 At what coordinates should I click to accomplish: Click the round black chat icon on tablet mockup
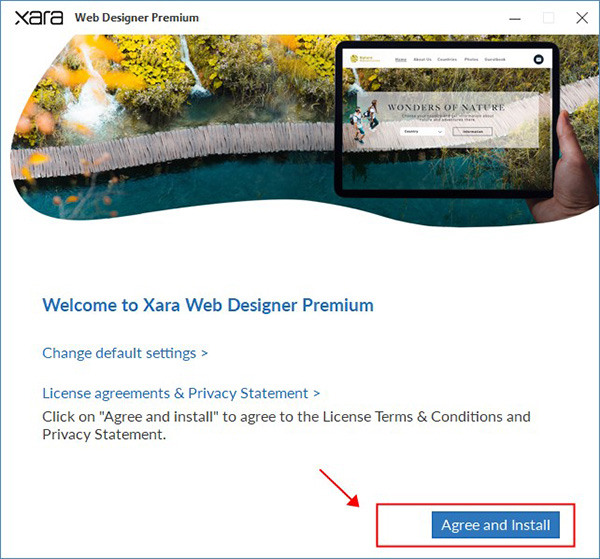pyautogui.click(x=538, y=59)
